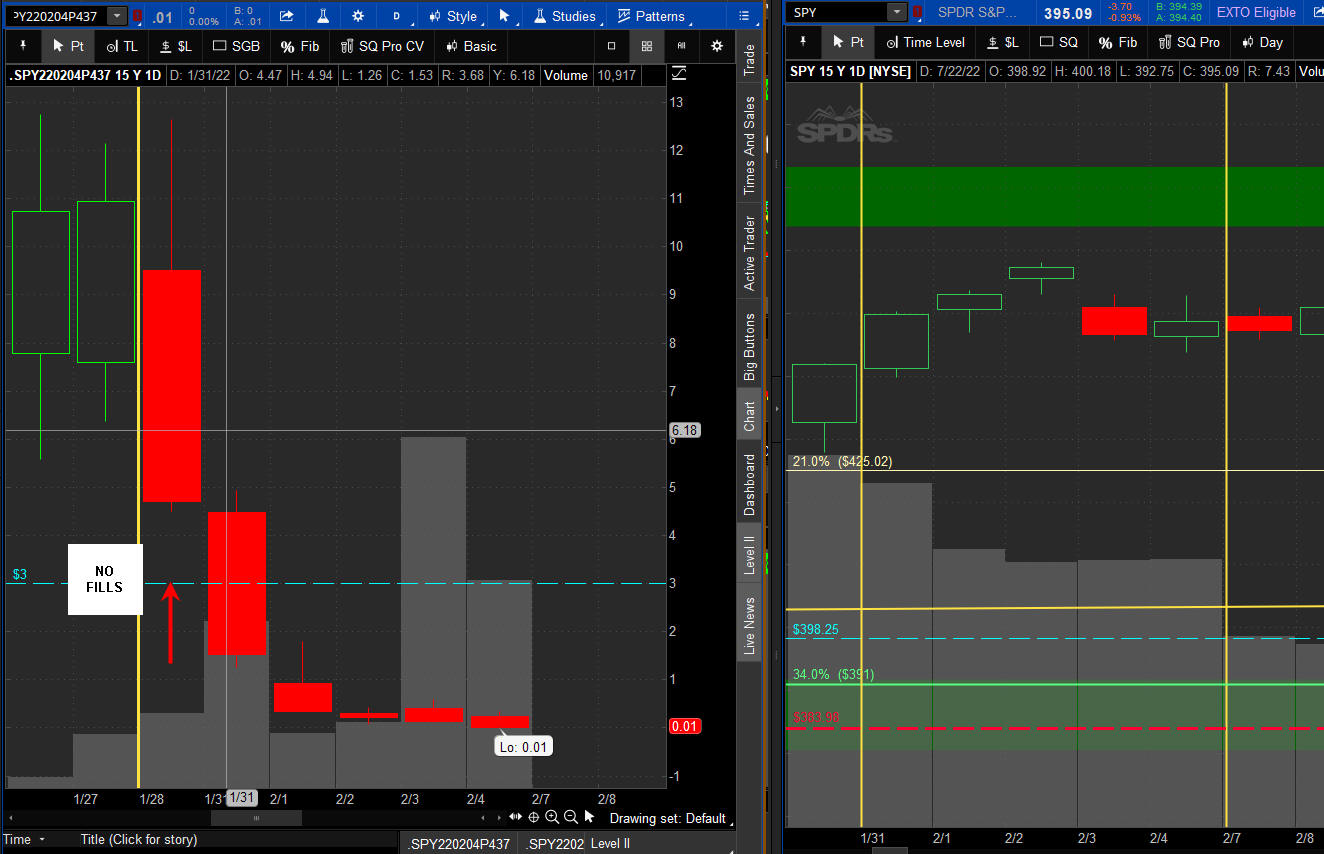Open the Big Buttons side tab

coord(749,347)
